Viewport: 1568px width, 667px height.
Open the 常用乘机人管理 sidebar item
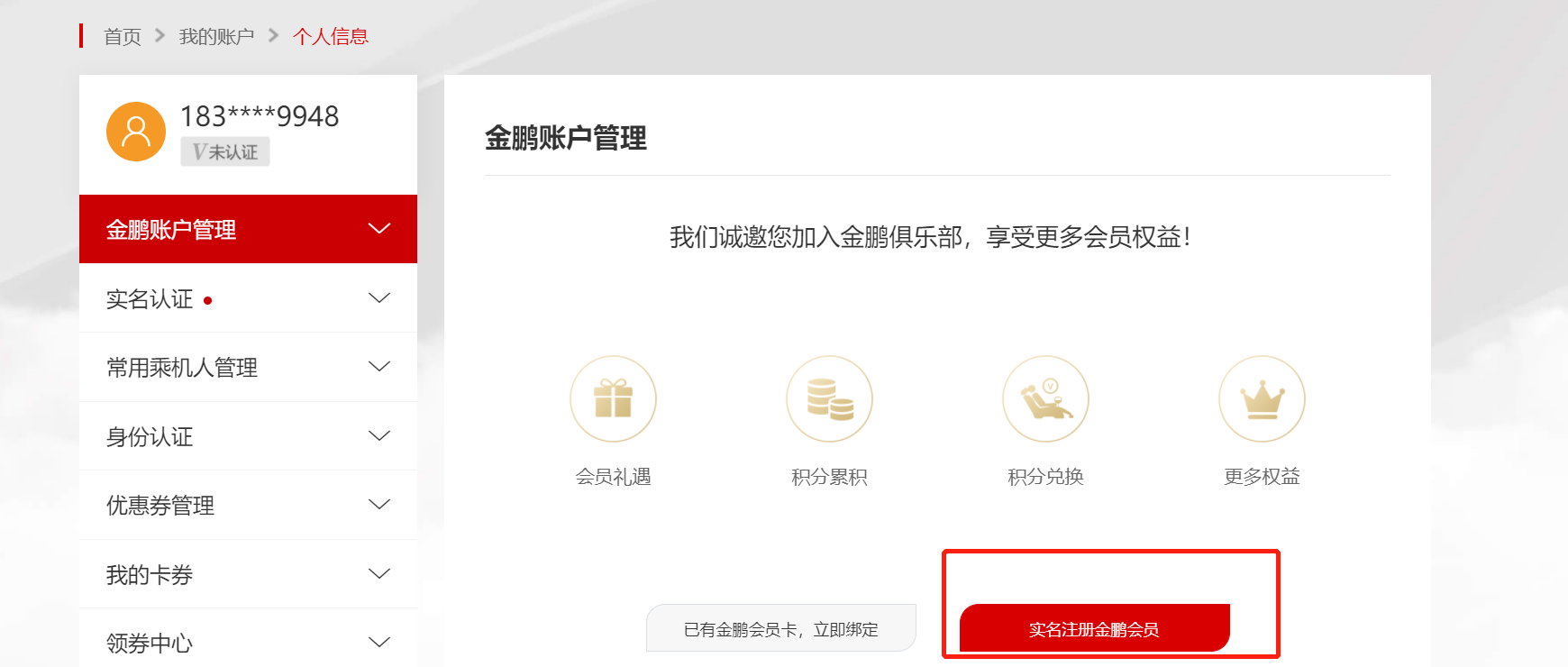coord(248,367)
